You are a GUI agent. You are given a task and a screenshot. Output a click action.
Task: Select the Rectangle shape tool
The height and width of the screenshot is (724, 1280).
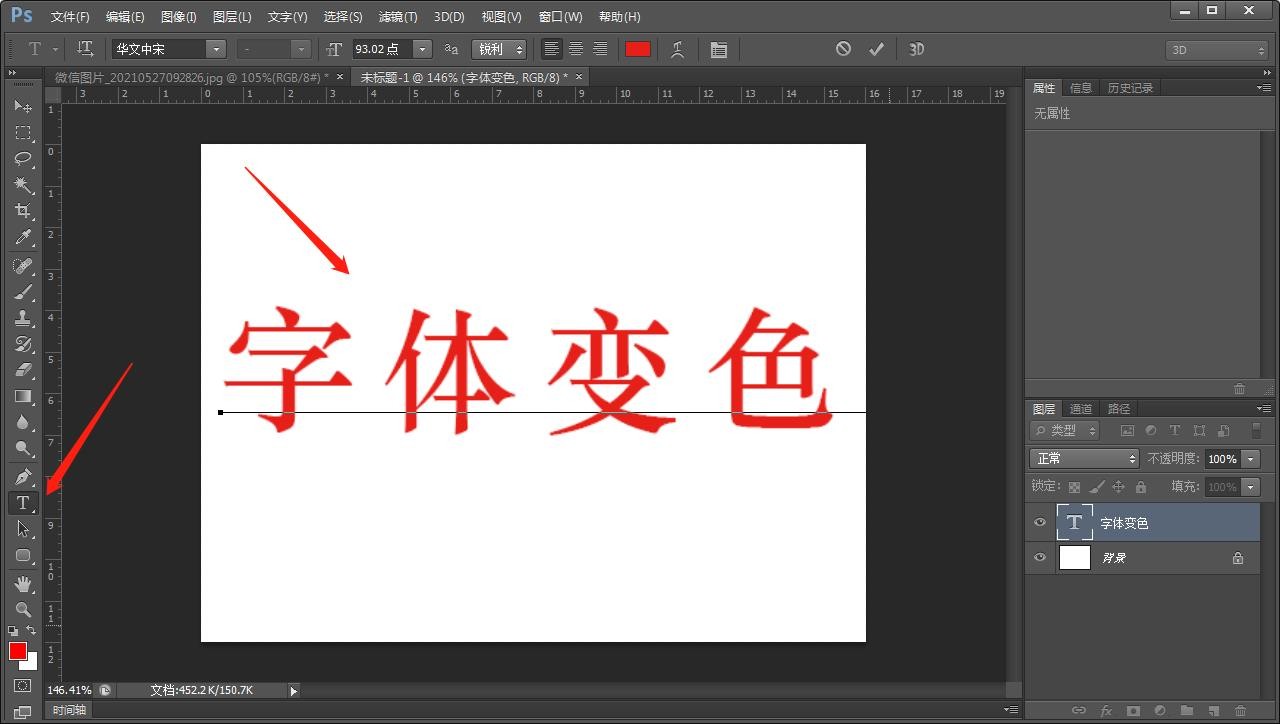point(22,556)
